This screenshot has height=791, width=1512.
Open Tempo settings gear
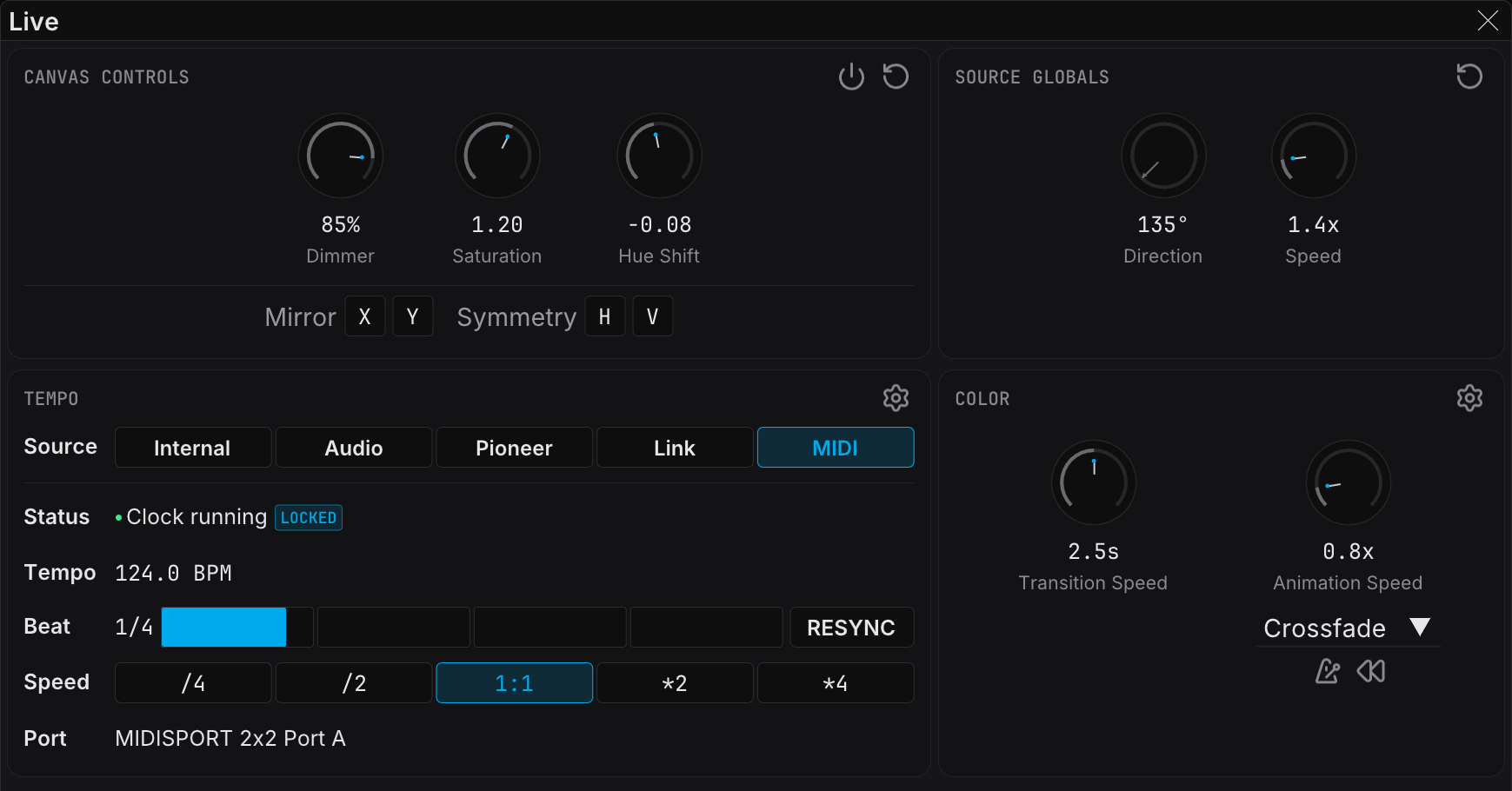896,398
